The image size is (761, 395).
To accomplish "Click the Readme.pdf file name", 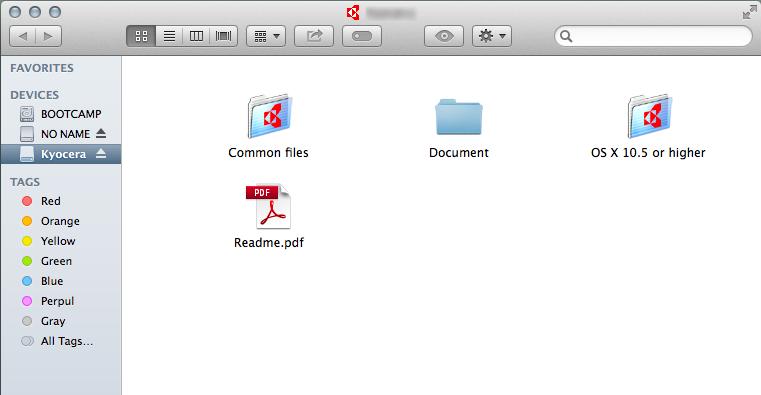I will [269, 242].
